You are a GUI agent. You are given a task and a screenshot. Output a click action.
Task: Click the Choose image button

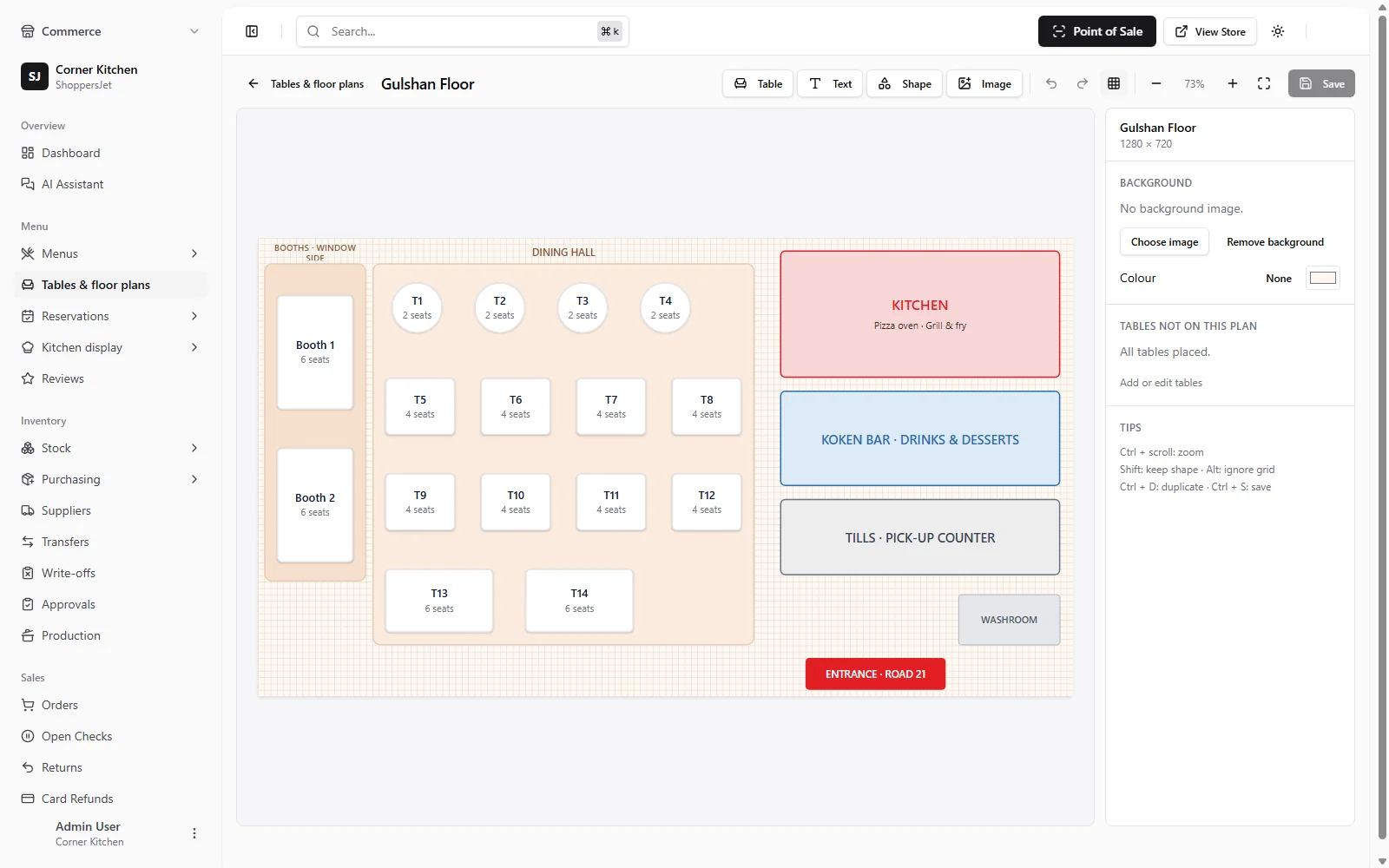click(x=1164, y=241)
